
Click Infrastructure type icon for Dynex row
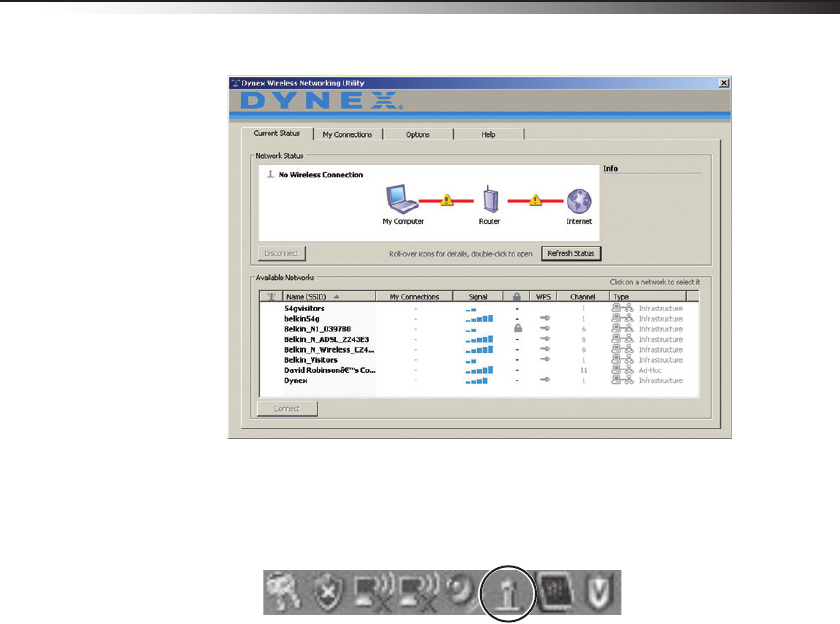(622, 380)
